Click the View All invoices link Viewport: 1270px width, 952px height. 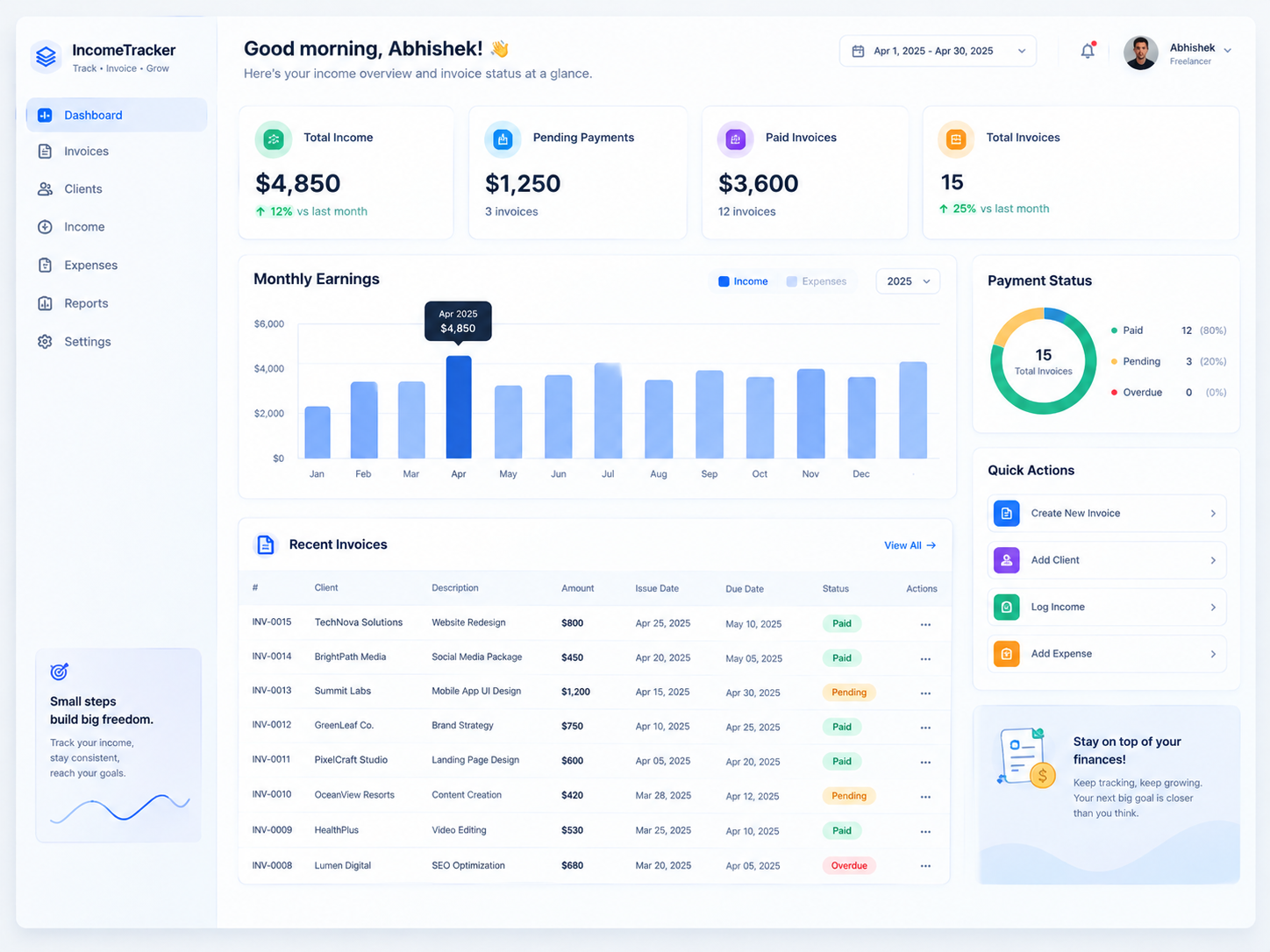pos(910,545)
